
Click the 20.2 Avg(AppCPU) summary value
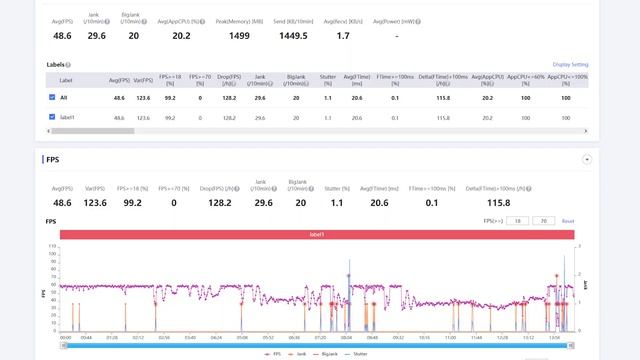(181, 36)
